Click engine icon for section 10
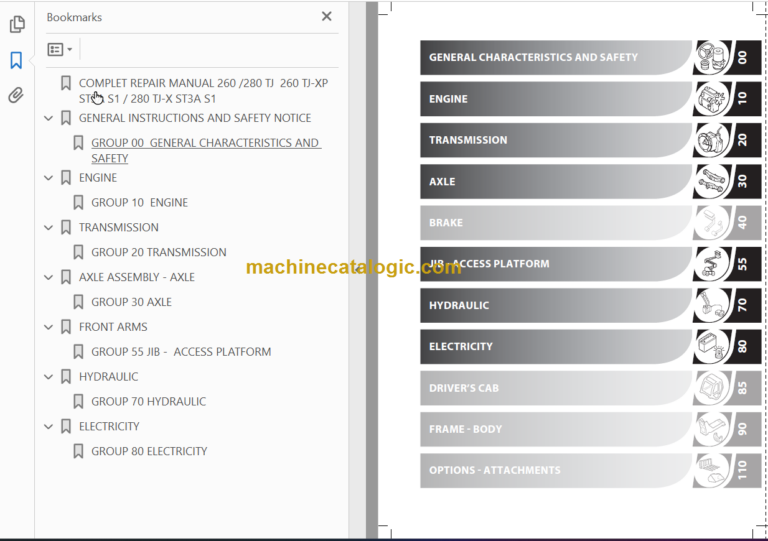The width and height of the screenshot is (768, 541). [x=712, y=99]
